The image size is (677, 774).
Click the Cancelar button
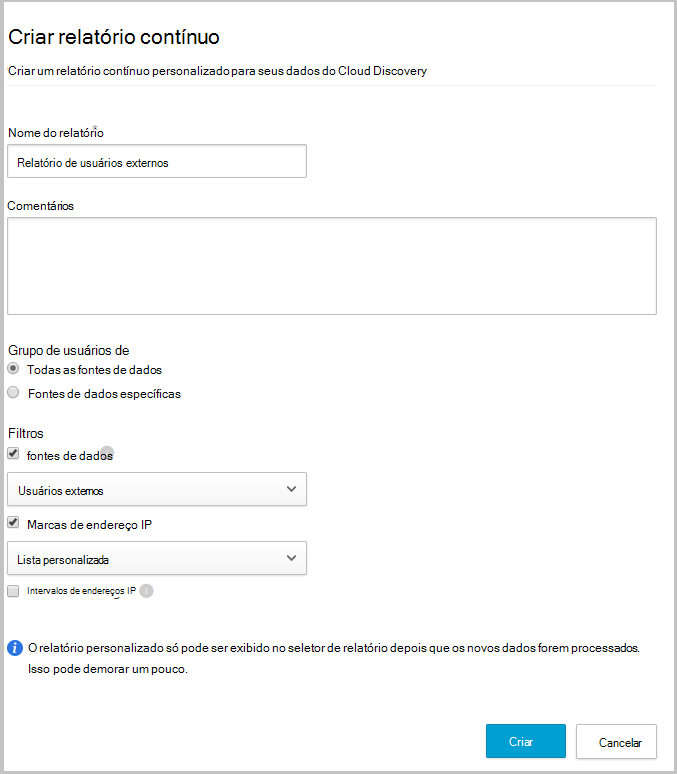[616, 742]
